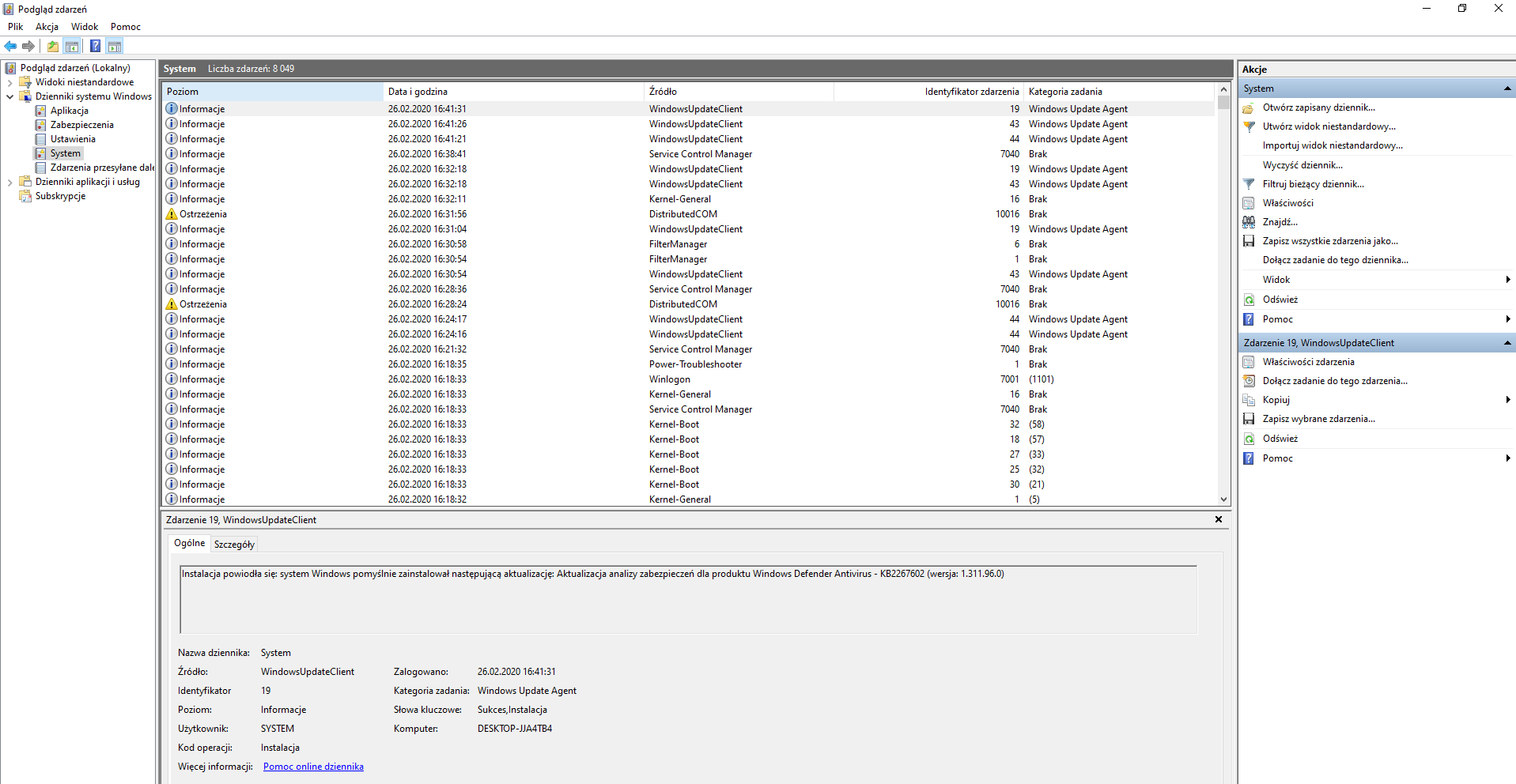The height and width of the screenshot is (784, 1516).
Task: Click the 'Zapisz wszystkie zdarzenia jako...' disk icon
Action: tap(1249, 241)
